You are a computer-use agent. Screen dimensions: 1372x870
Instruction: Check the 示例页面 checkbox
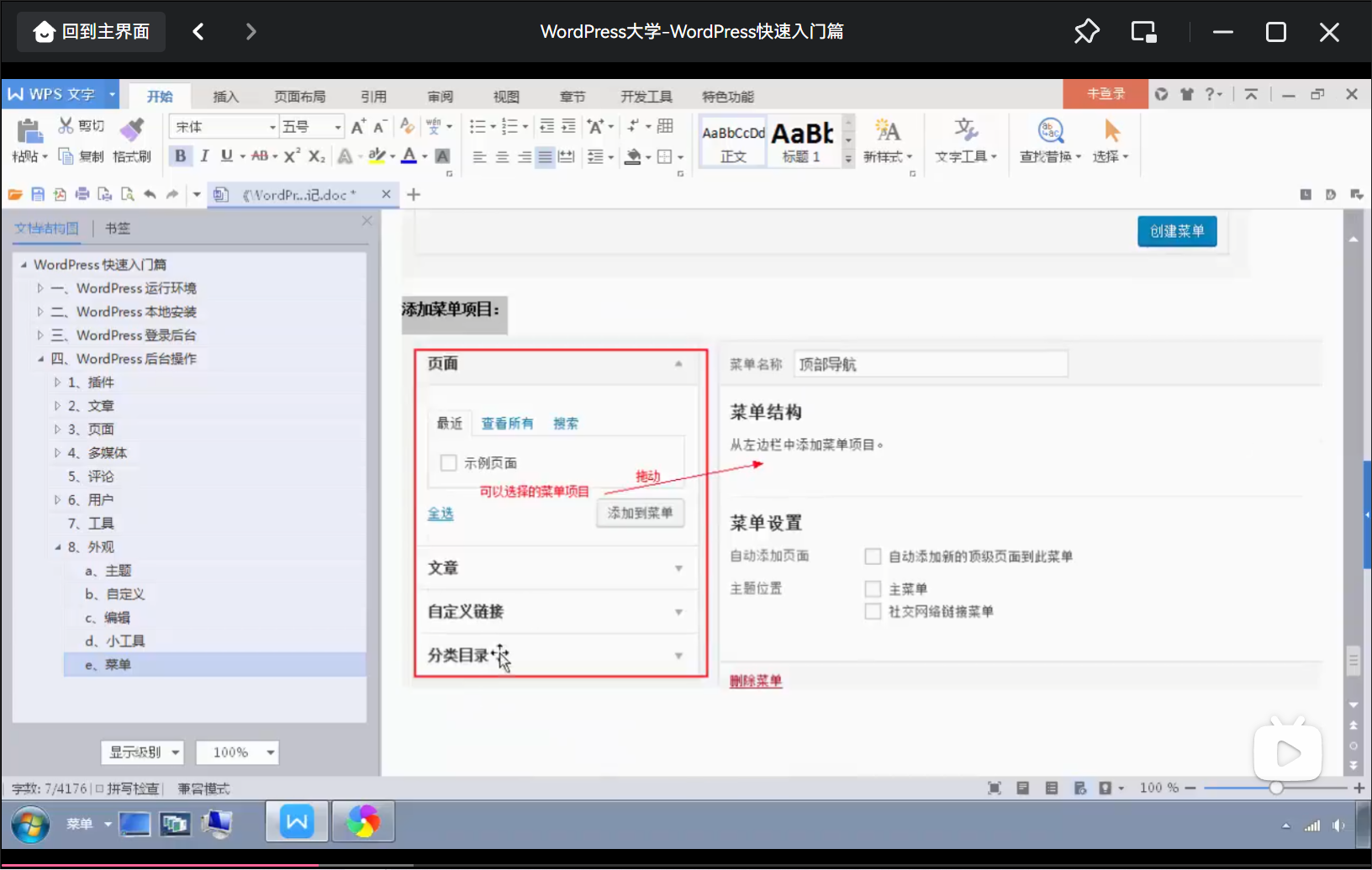(x=449, y=462)
